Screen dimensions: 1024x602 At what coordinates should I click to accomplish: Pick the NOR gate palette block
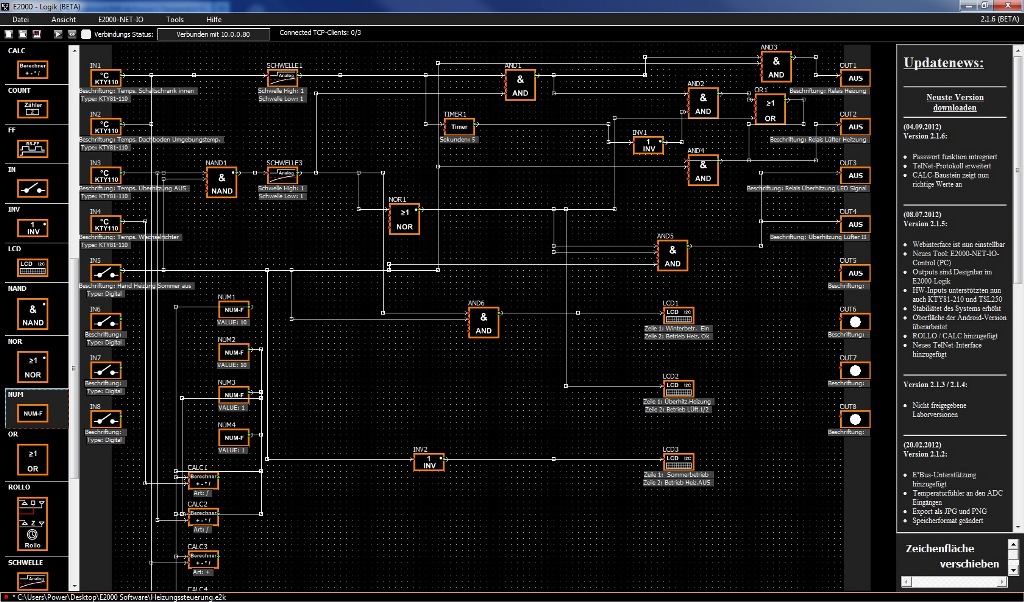coord(33,367)
